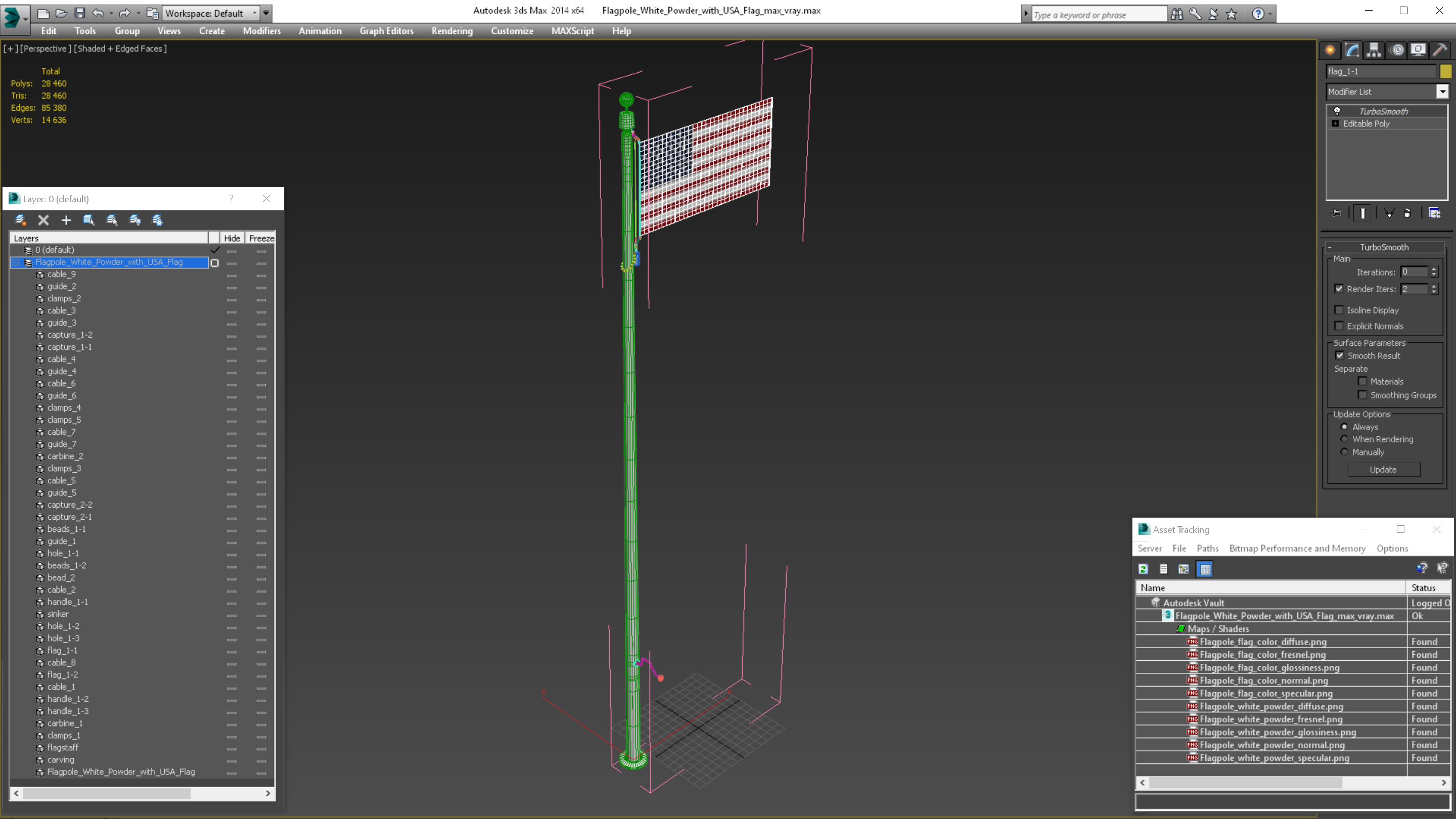Open the Motion command panel tab
1456x819 pixels.
(1397, 51)
